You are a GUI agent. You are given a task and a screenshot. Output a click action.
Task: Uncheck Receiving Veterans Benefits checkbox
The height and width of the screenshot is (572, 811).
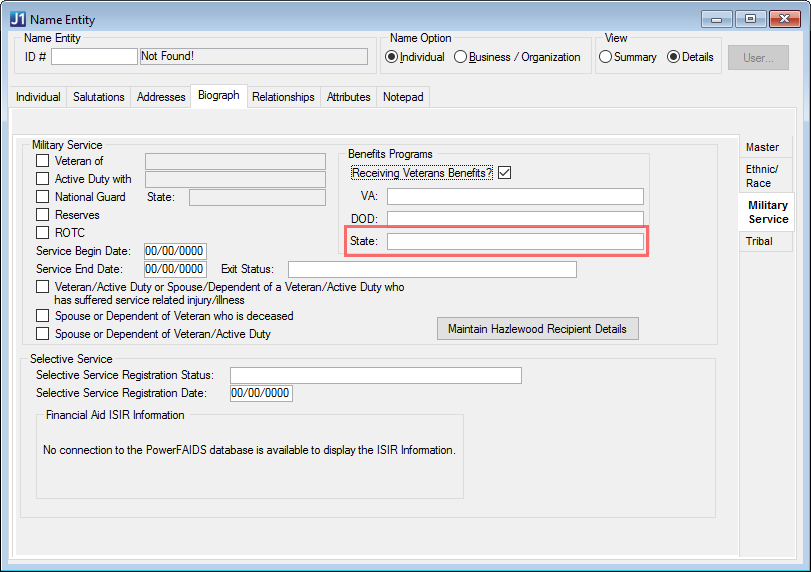point(504,173)
